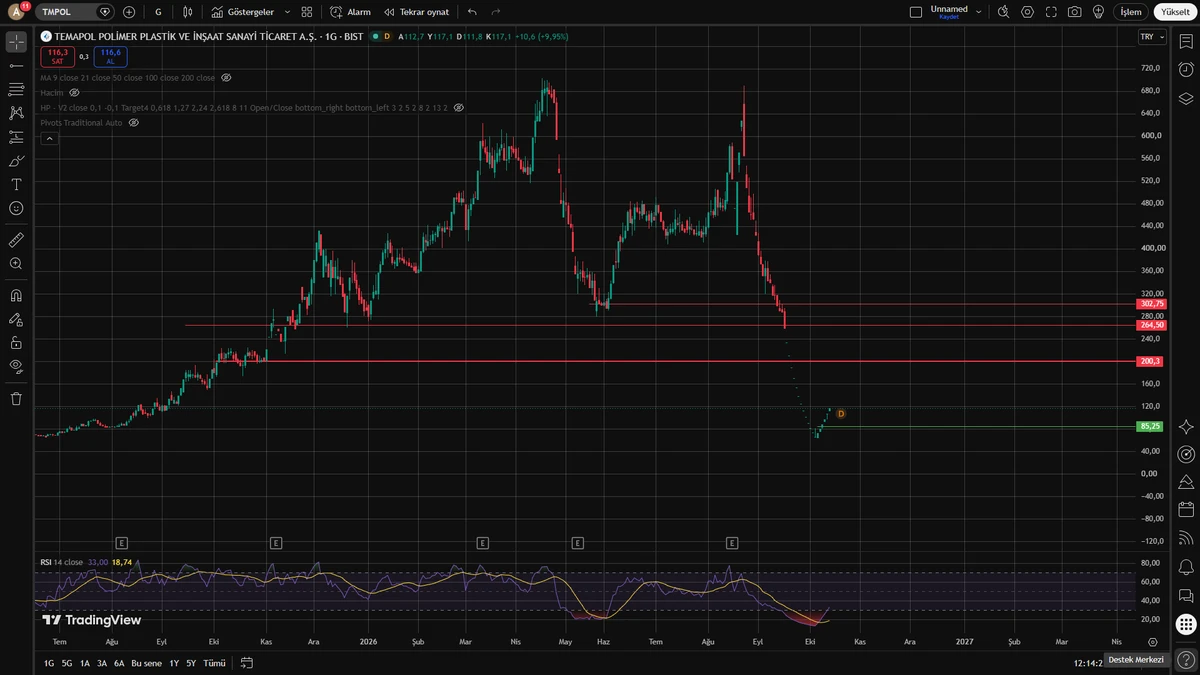Enter fullscreen mode

click(x=1051, y=12)
